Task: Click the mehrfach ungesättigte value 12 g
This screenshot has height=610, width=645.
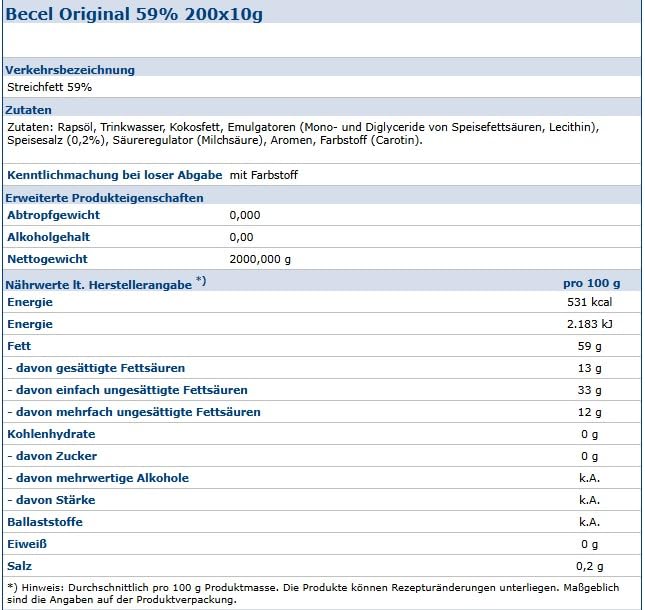Action: [589, 412]
